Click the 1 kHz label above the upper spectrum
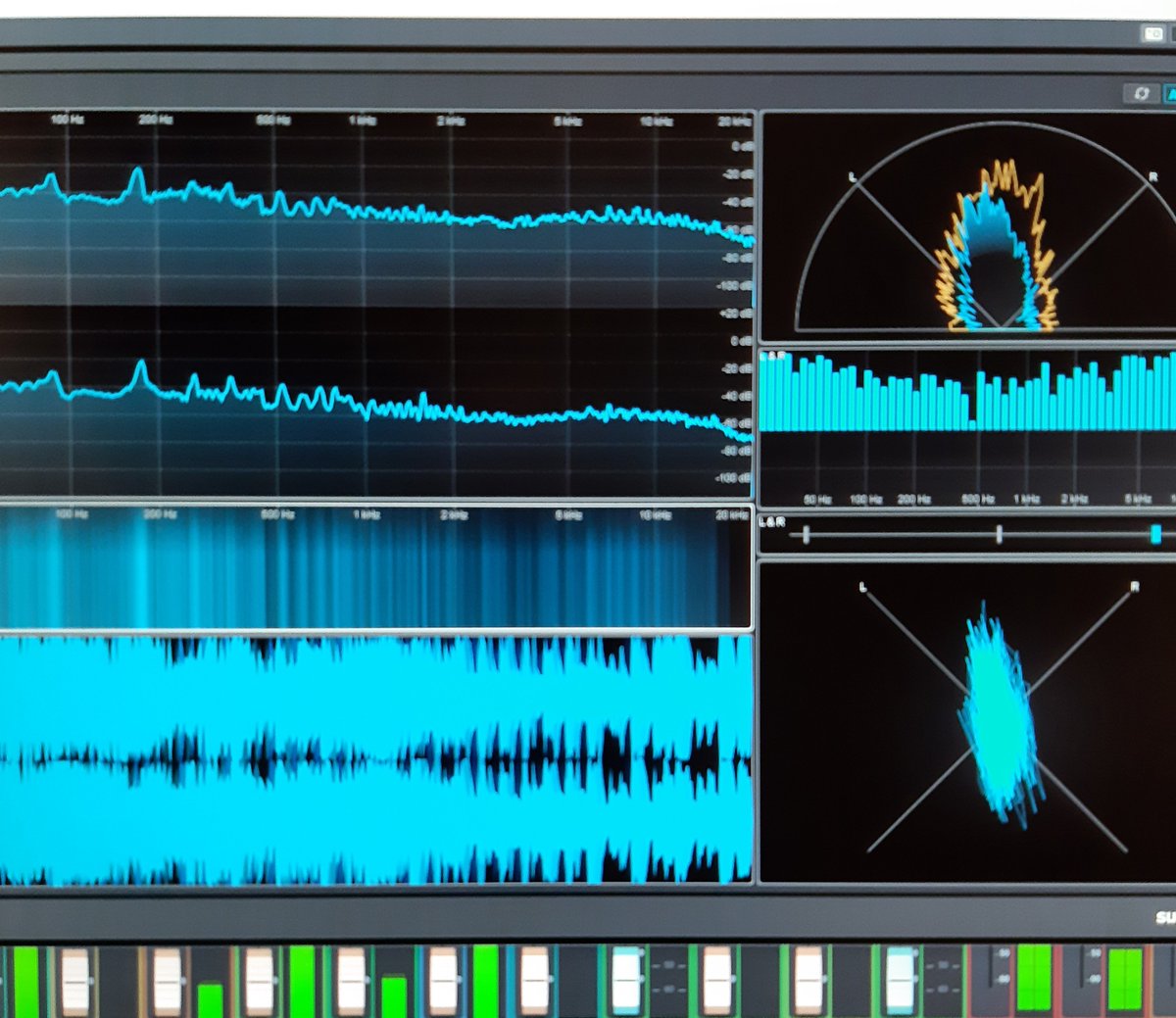1176x1018 pixels. [x=362, y=121]
